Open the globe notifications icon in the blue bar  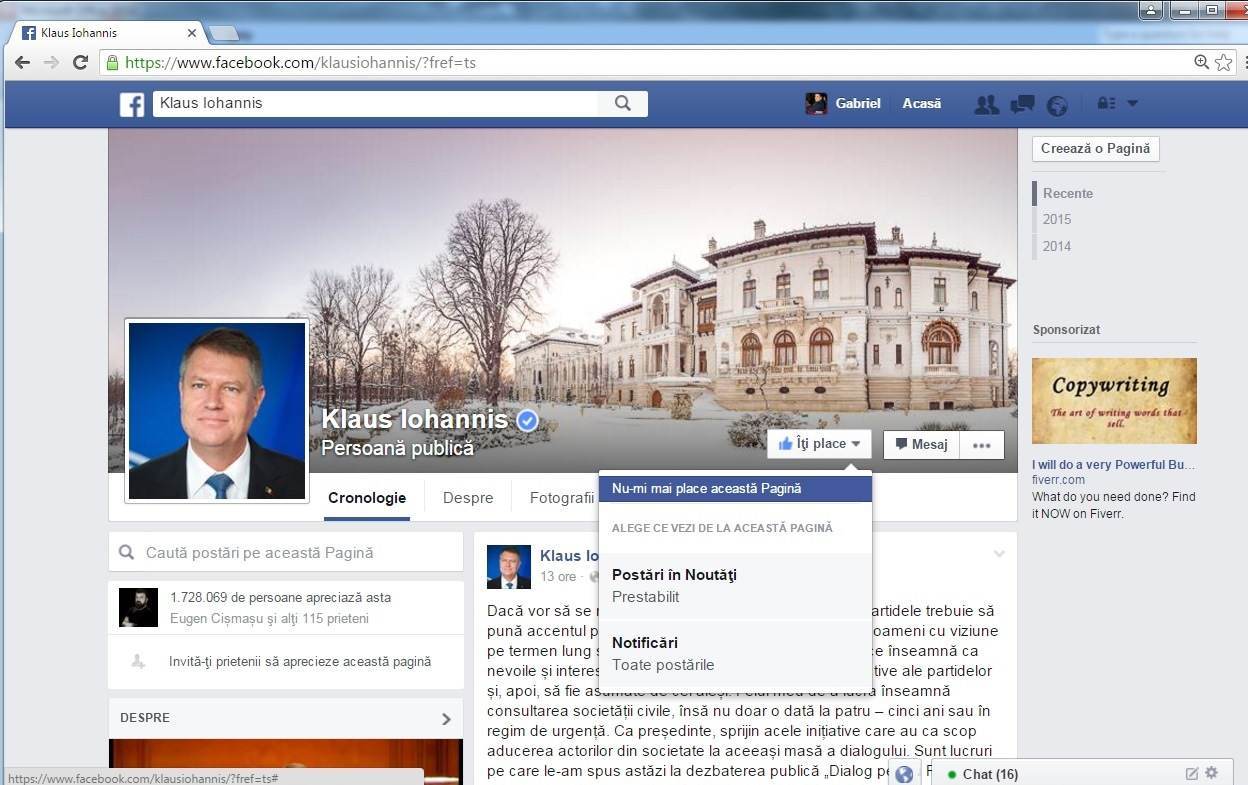(1057, 105)
